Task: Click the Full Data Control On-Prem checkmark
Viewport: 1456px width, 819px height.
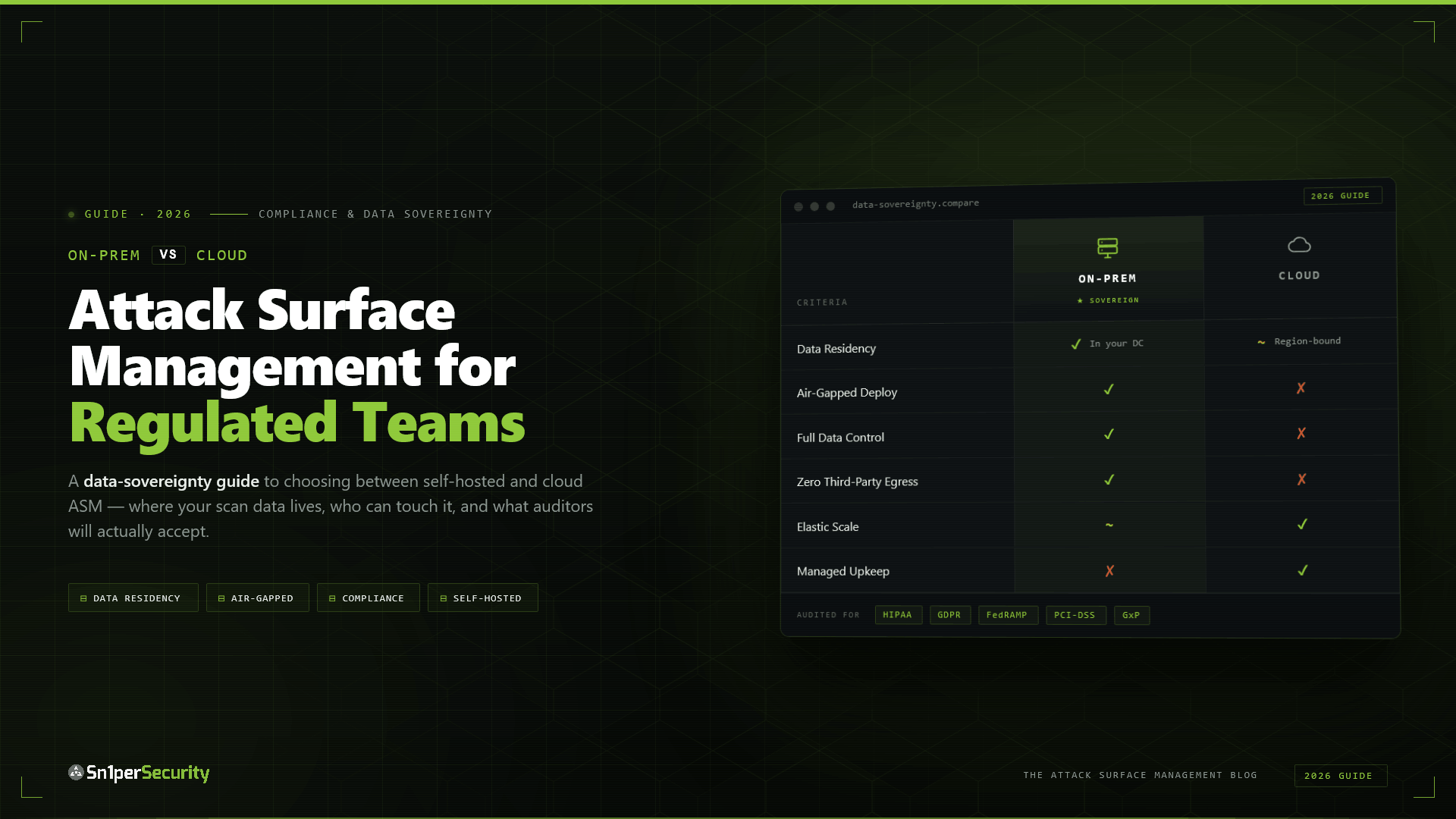Action: [1109, 435]
